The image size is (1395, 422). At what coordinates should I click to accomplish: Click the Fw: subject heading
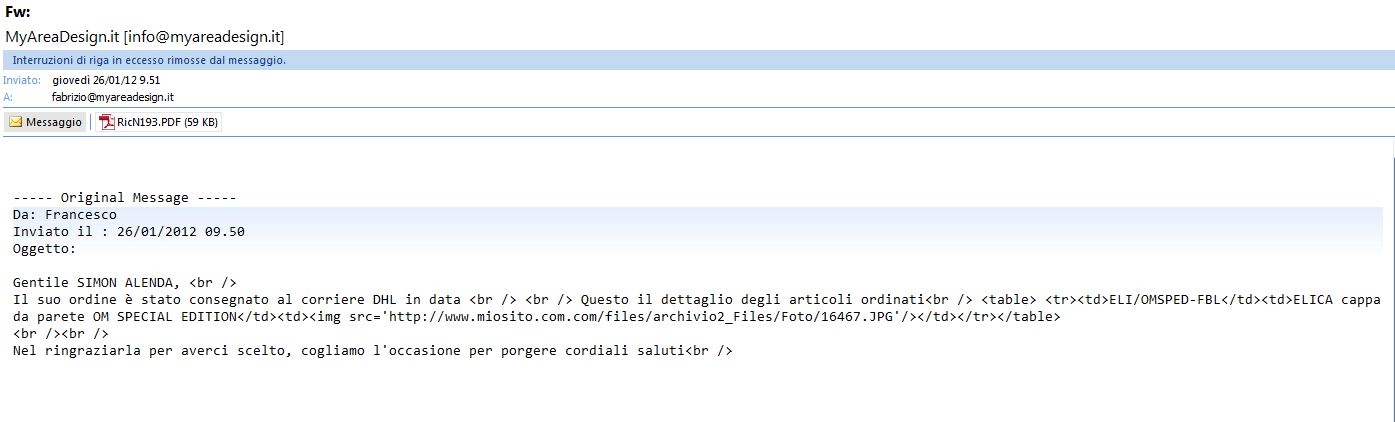[x=17, y=12]
